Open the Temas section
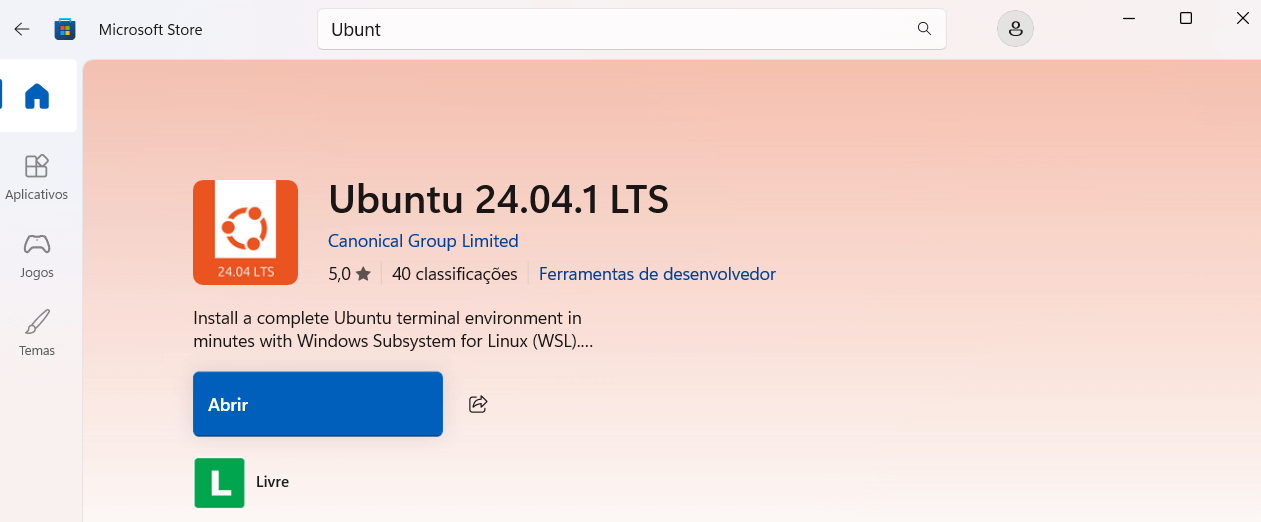This screenshot has height=522, width=1261. point(37,333)
